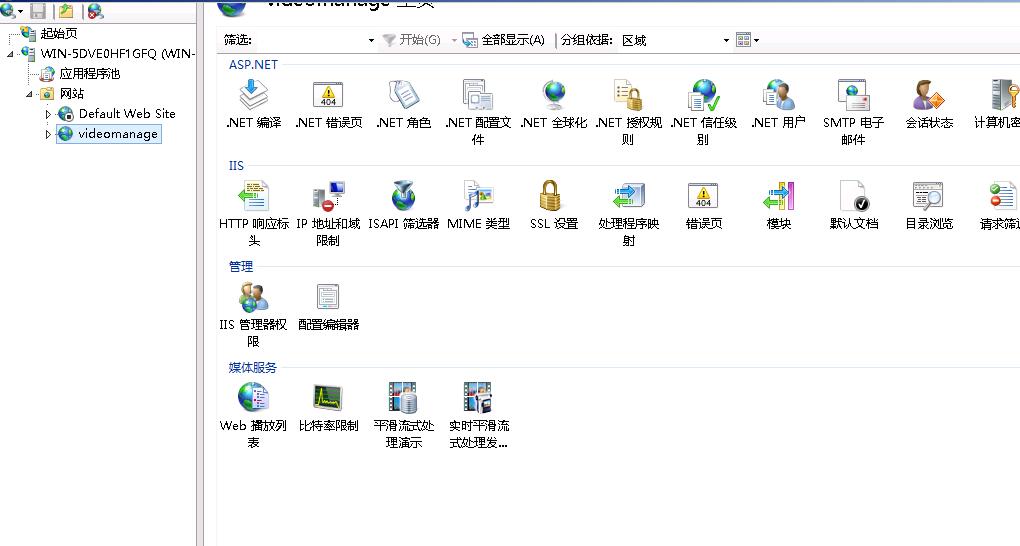The width and height of the screenshot is (1020, 546).
Task: Open the 平滑流式处理演示 feature
Action: [x=403, y=415]
